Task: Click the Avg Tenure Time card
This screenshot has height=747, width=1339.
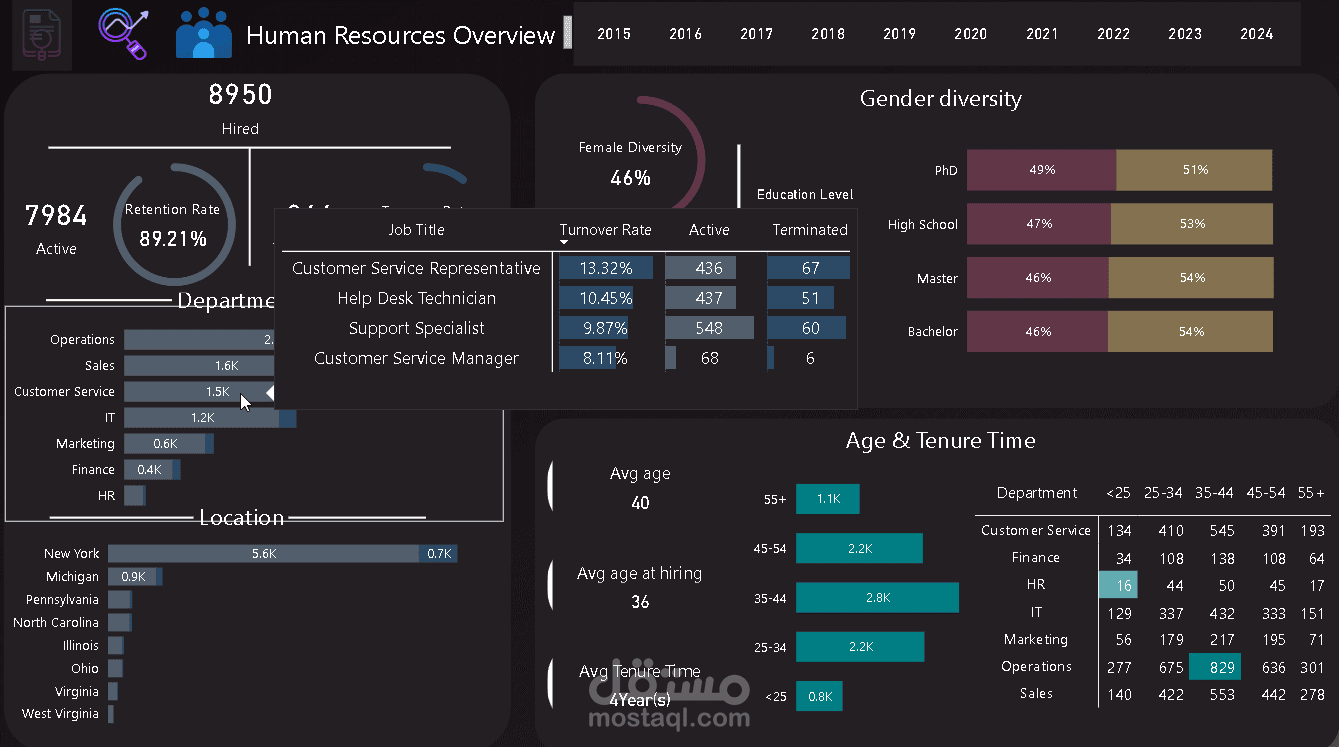Action: 642,682
